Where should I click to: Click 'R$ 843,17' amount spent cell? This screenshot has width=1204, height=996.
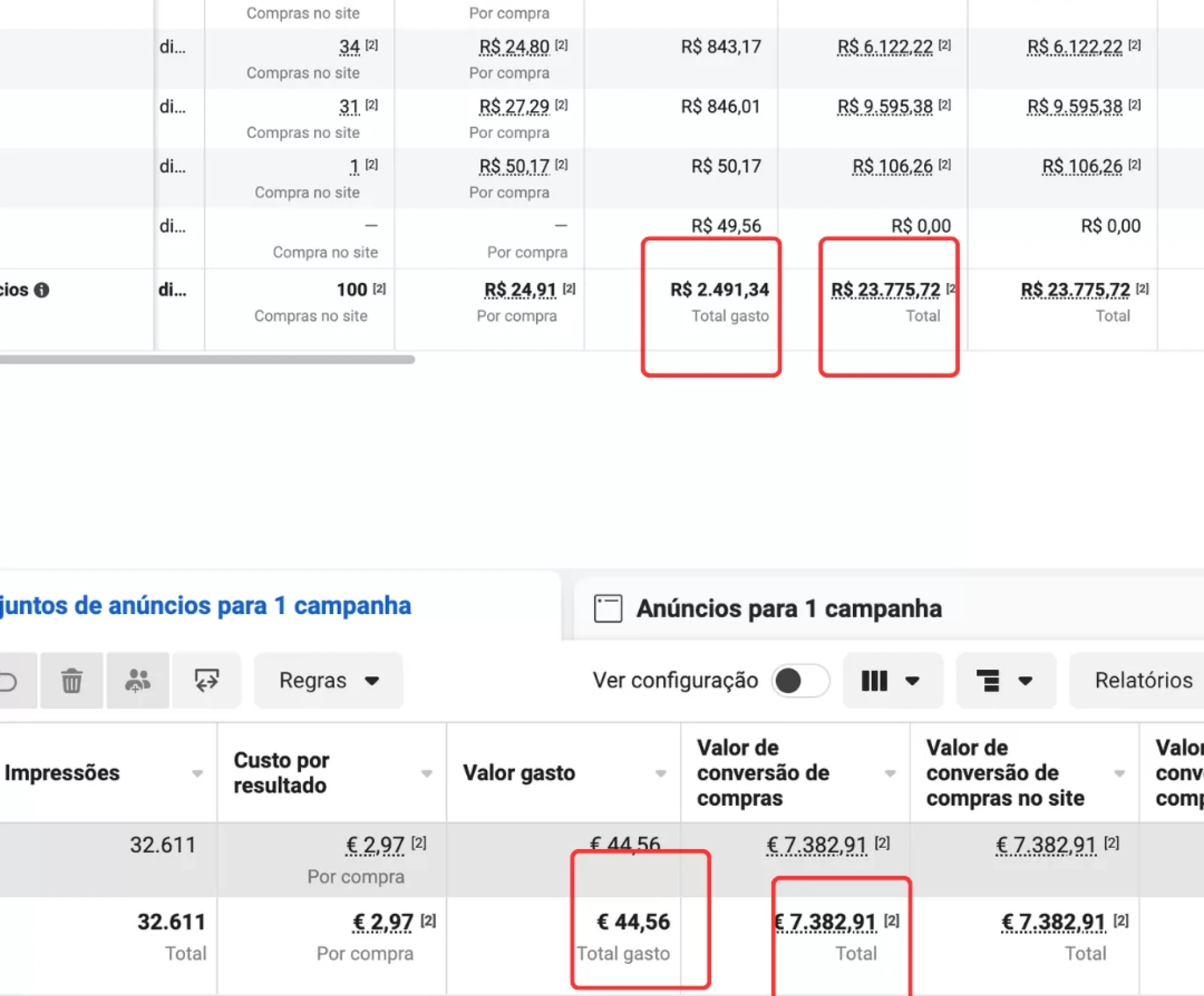coord(721,47)
